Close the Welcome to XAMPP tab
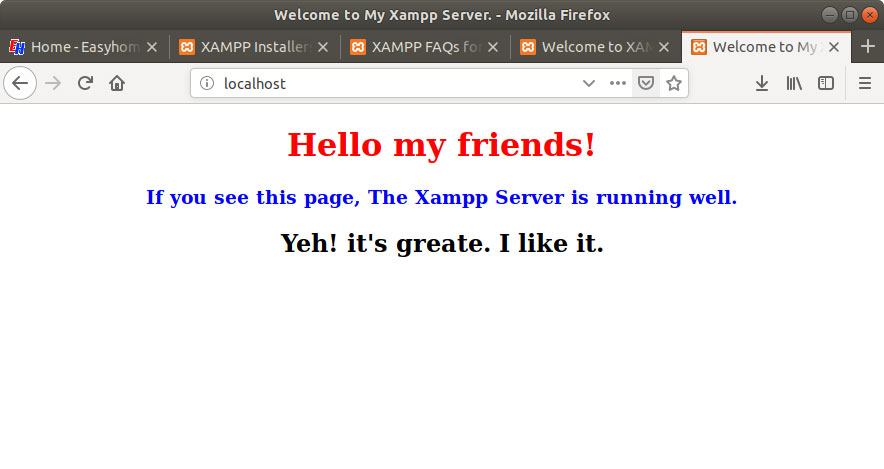The width and height of the screenshot is (884, 469). 664,47
